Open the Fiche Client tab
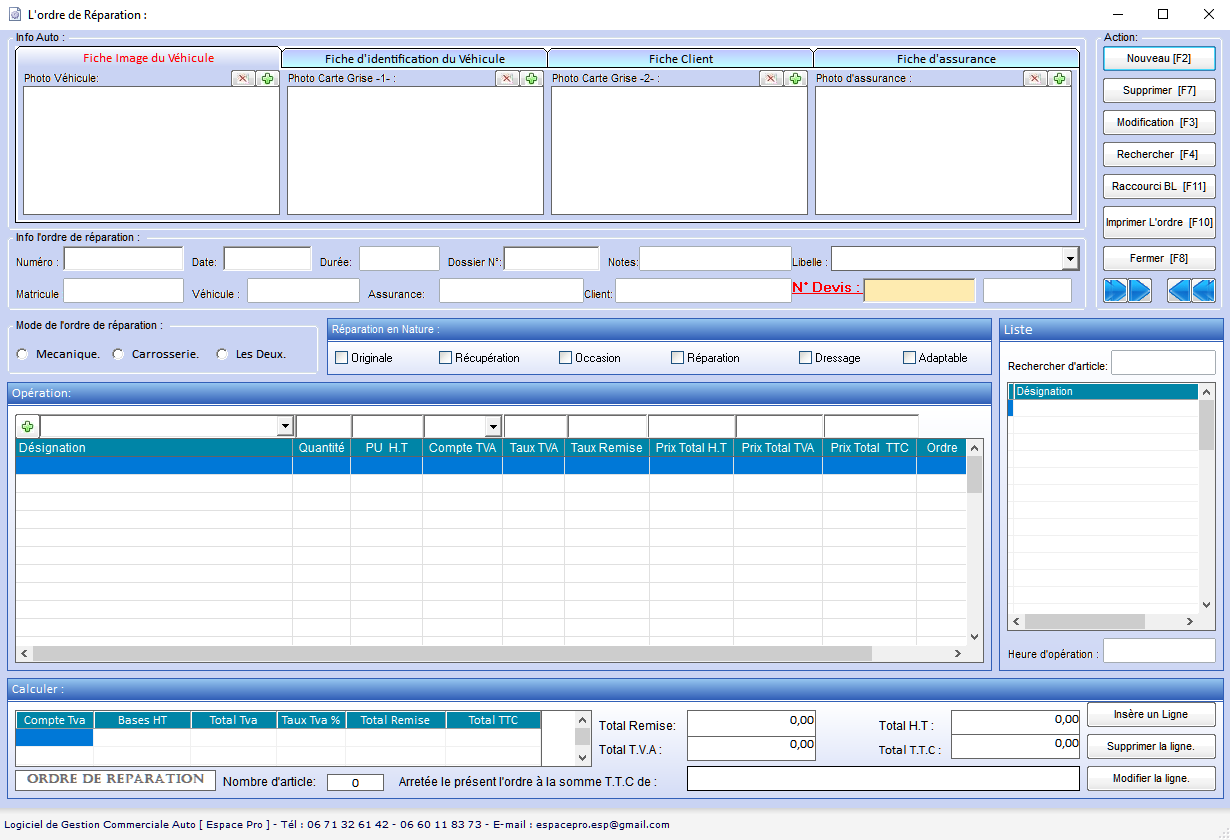This screenshot has width=1230, height=840. [x=680, y=58]
